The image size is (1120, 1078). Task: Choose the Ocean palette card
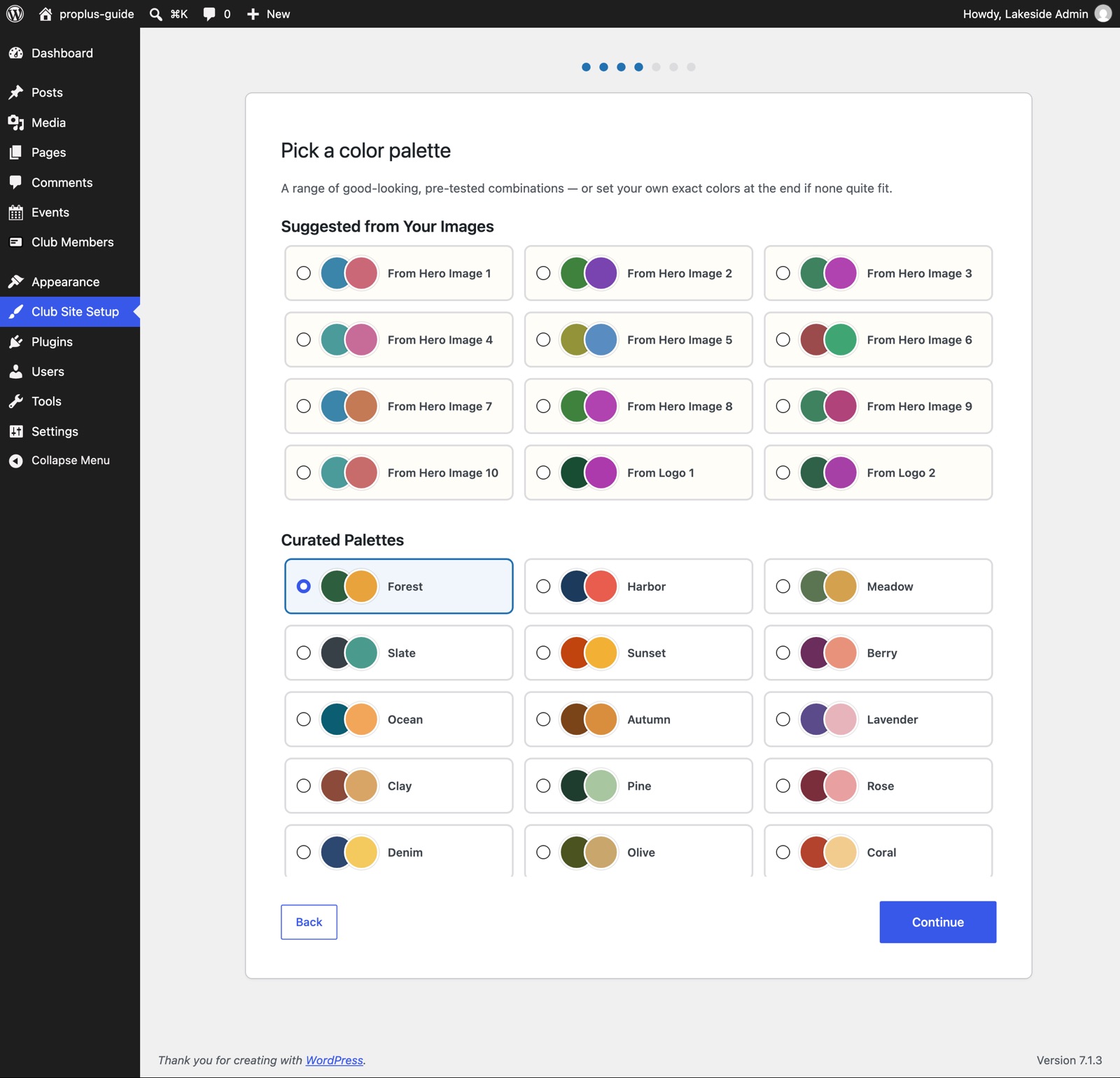point(399,720)
